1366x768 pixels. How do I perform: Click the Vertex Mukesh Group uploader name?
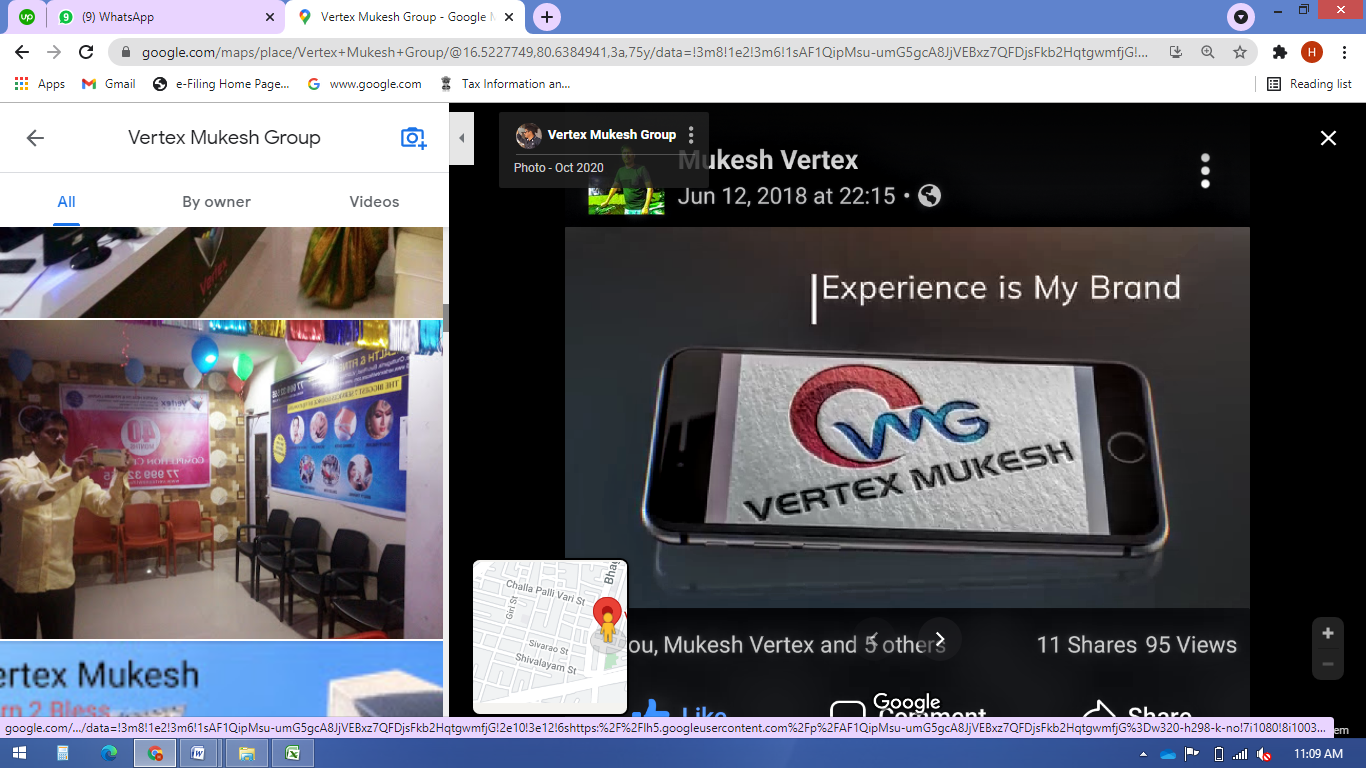pyautogui.click(x=612, y=135)
